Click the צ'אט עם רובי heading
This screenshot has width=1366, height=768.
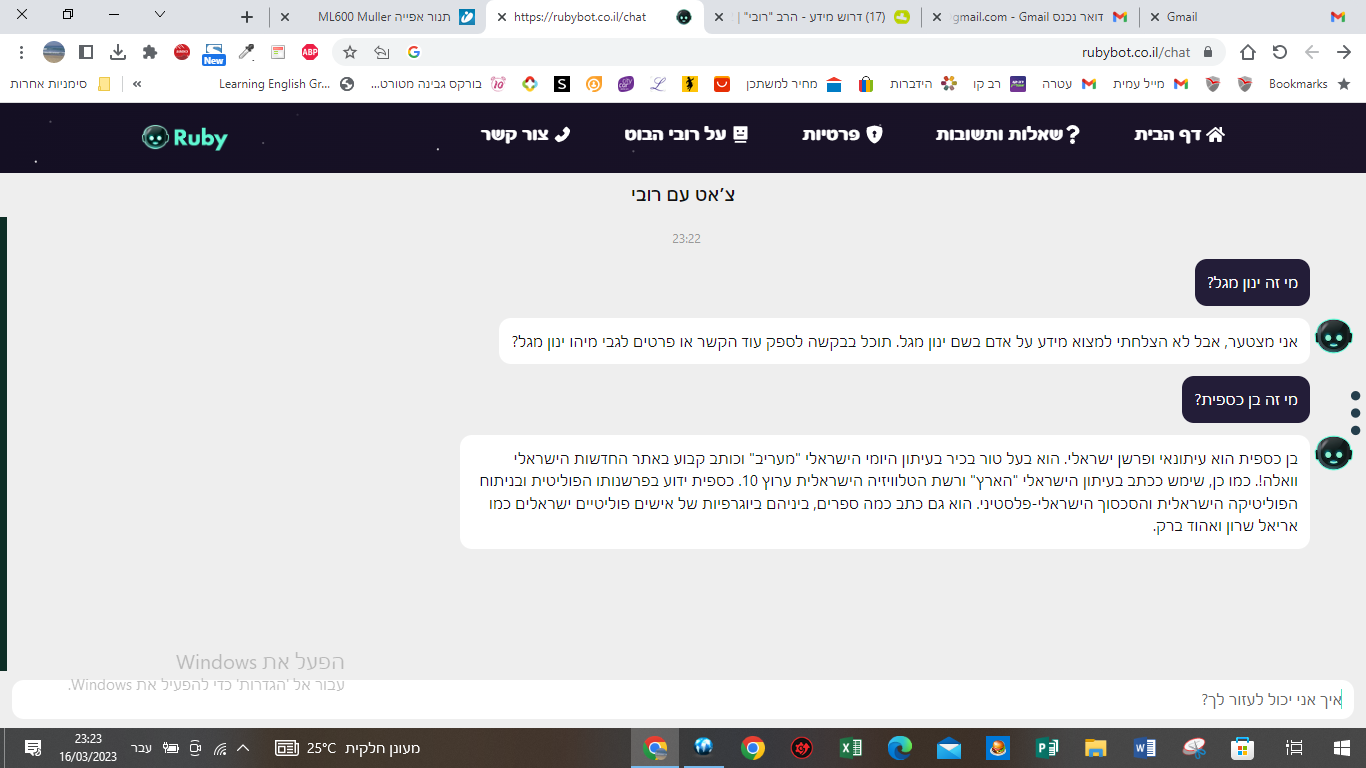click(x=683, y=195)
